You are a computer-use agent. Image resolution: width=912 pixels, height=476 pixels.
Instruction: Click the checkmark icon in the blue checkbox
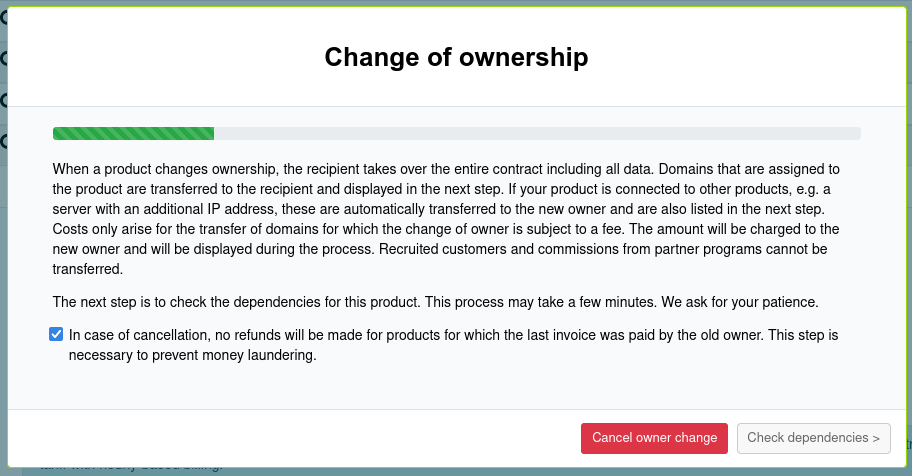(x=56, y=334)
